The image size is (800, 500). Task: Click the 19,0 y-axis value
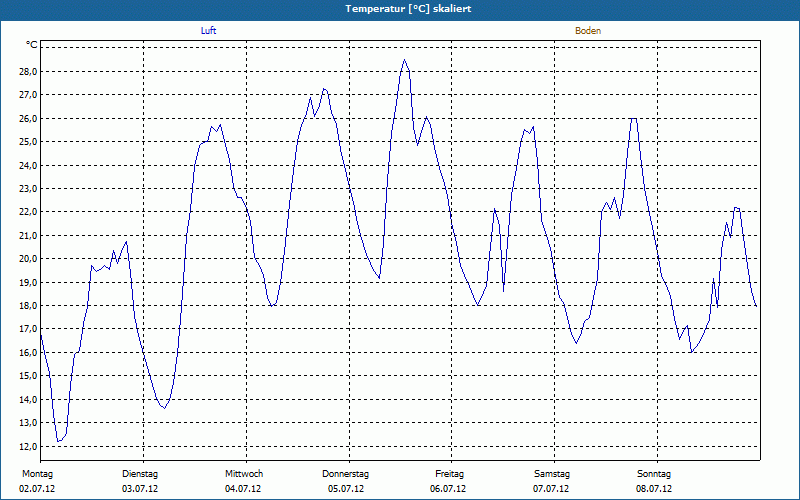tap(28, 282)
